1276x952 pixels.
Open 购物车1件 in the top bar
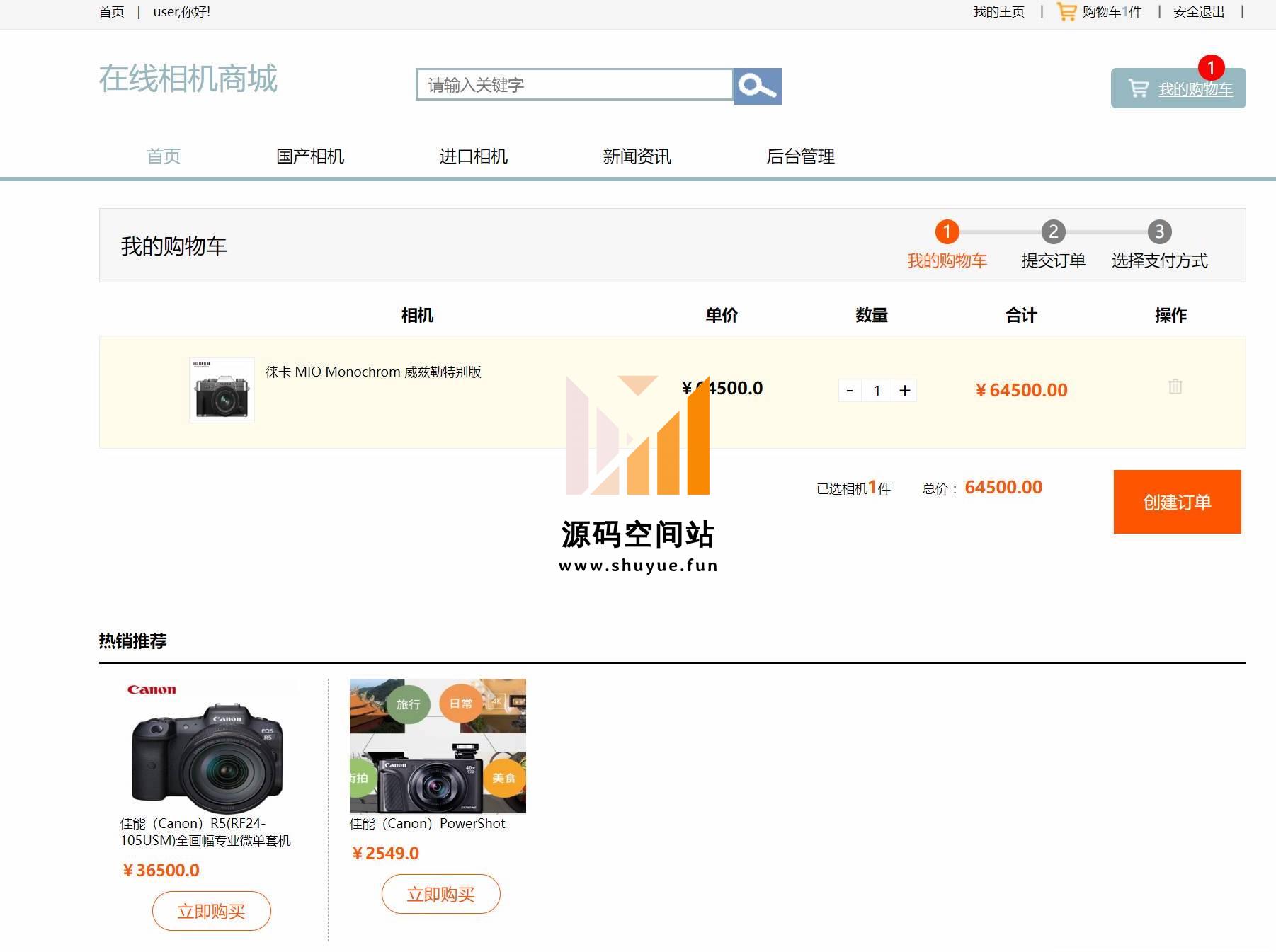tap(1112, 12)
